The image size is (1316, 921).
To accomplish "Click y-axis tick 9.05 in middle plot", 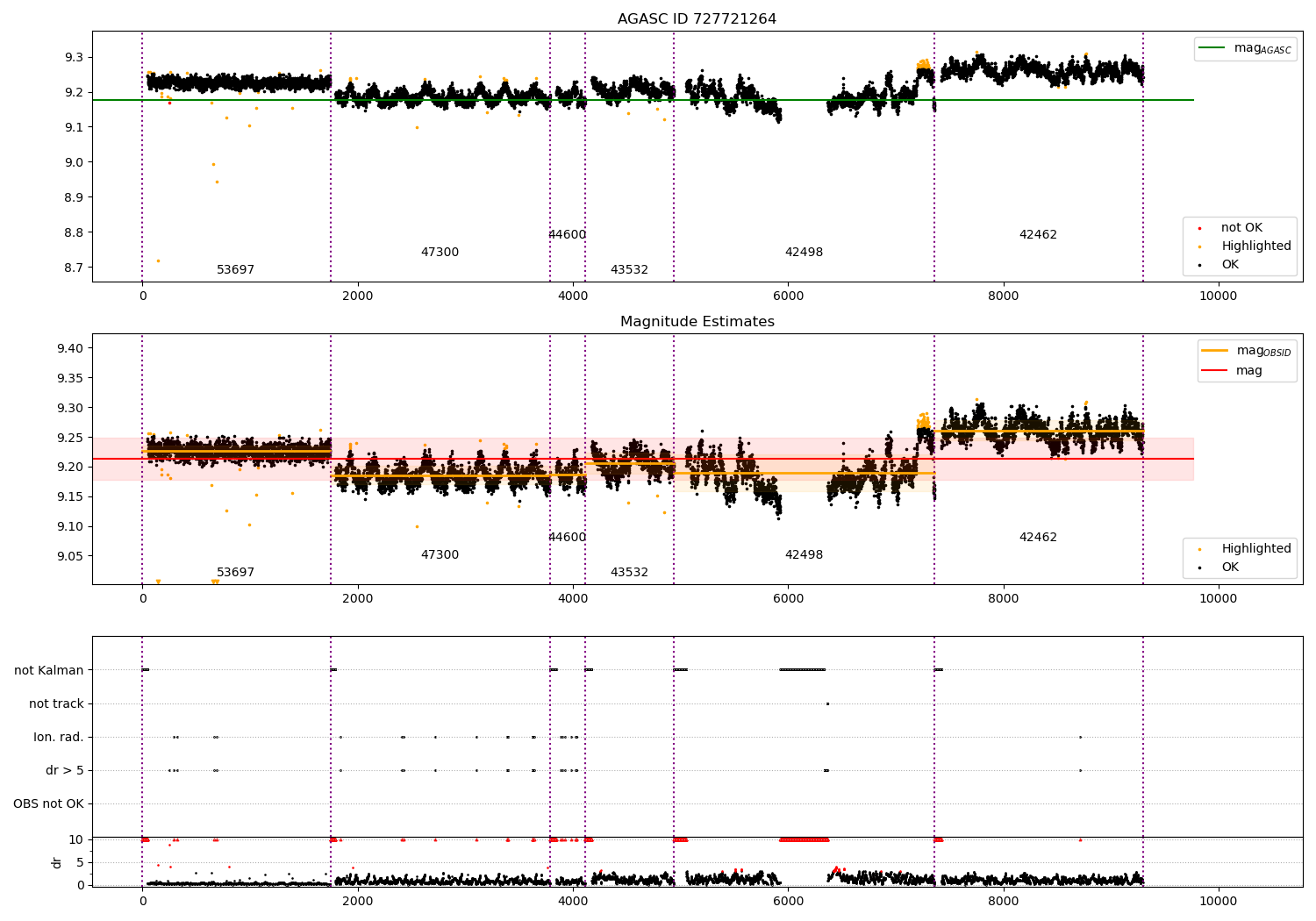I will 69,556.
